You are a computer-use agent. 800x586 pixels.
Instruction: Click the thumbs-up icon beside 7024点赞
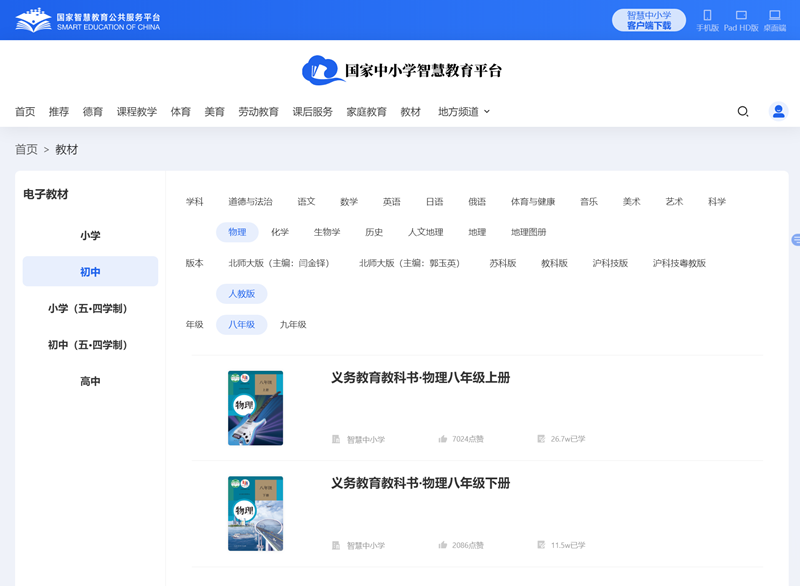pos(442,439)
